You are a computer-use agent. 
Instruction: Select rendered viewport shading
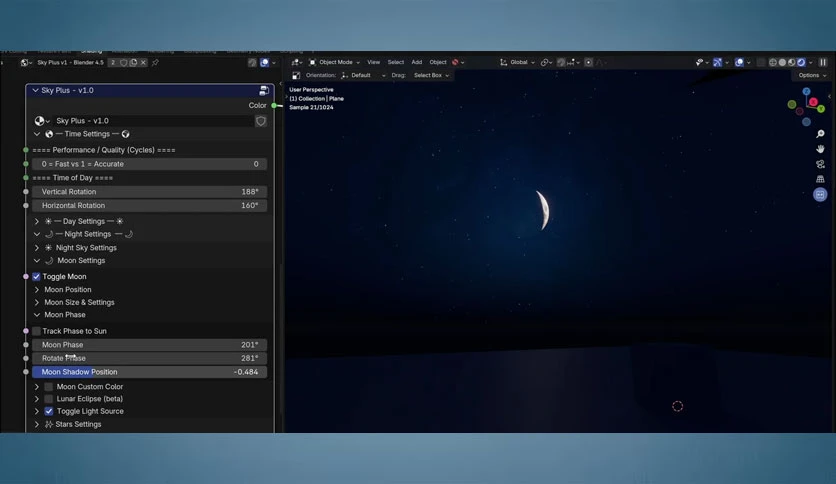point(801,62)
